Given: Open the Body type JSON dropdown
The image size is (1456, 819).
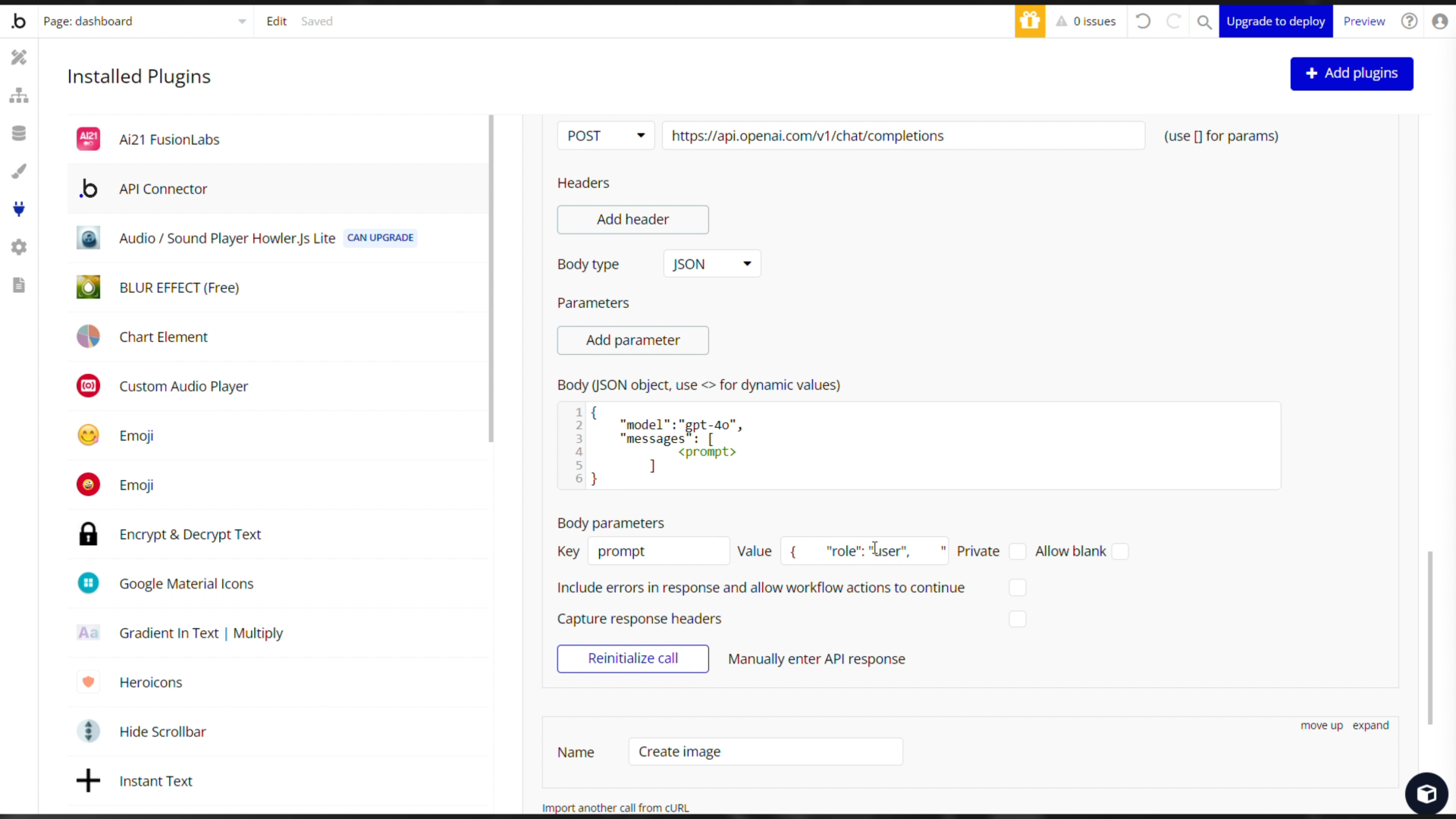Looking at the screenshot, I should 711,264.
